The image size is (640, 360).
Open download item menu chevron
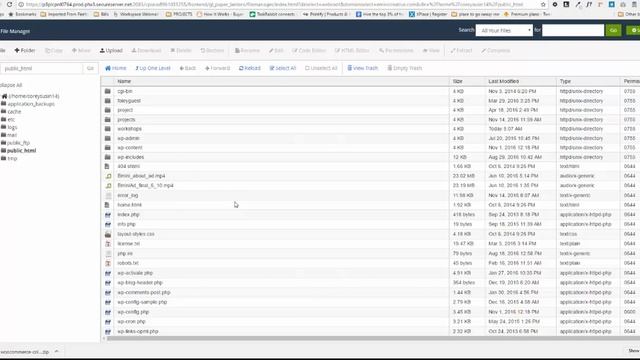coord(56,351)
